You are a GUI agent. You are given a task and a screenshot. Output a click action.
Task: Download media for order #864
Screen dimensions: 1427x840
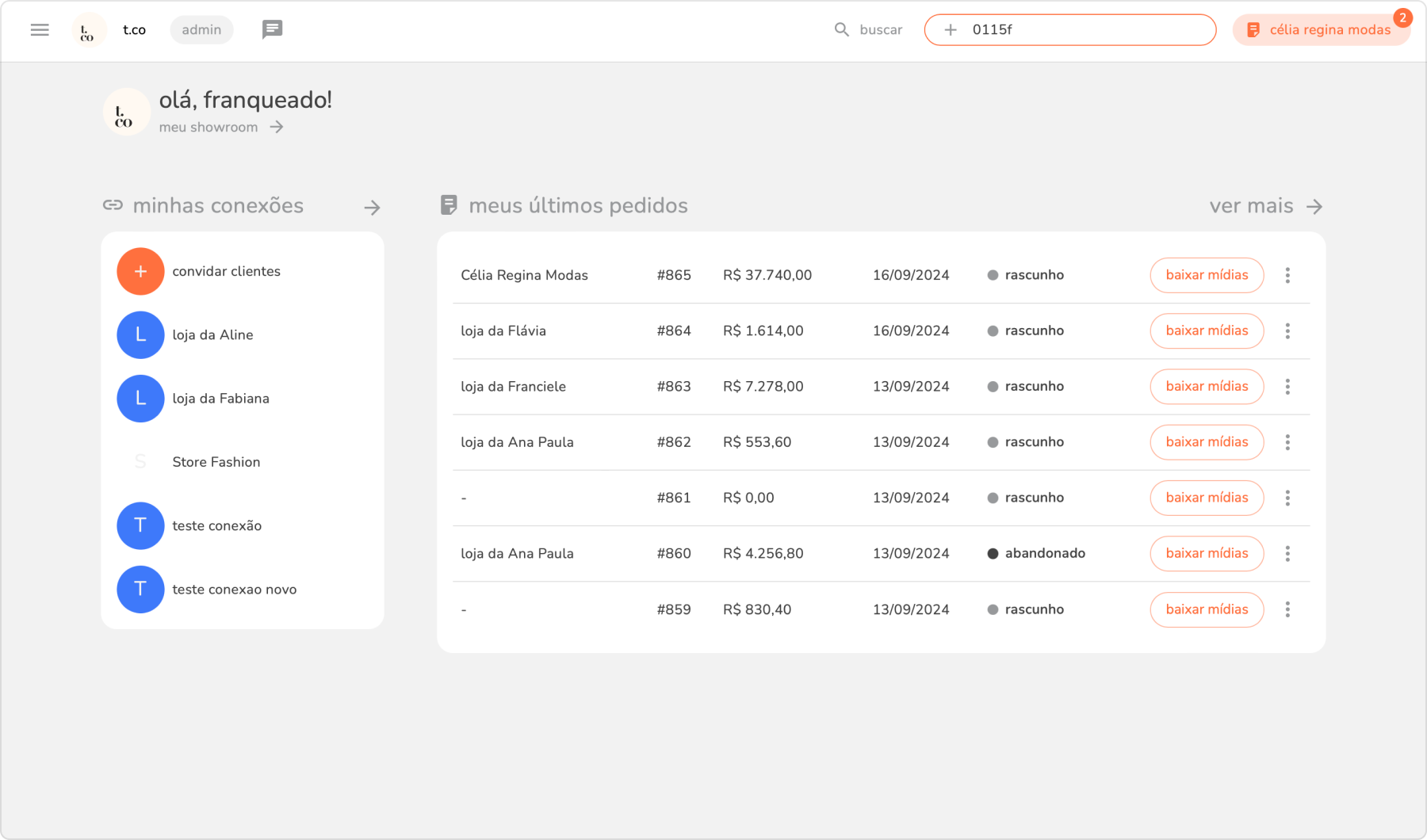click(x=1207, y=331)
